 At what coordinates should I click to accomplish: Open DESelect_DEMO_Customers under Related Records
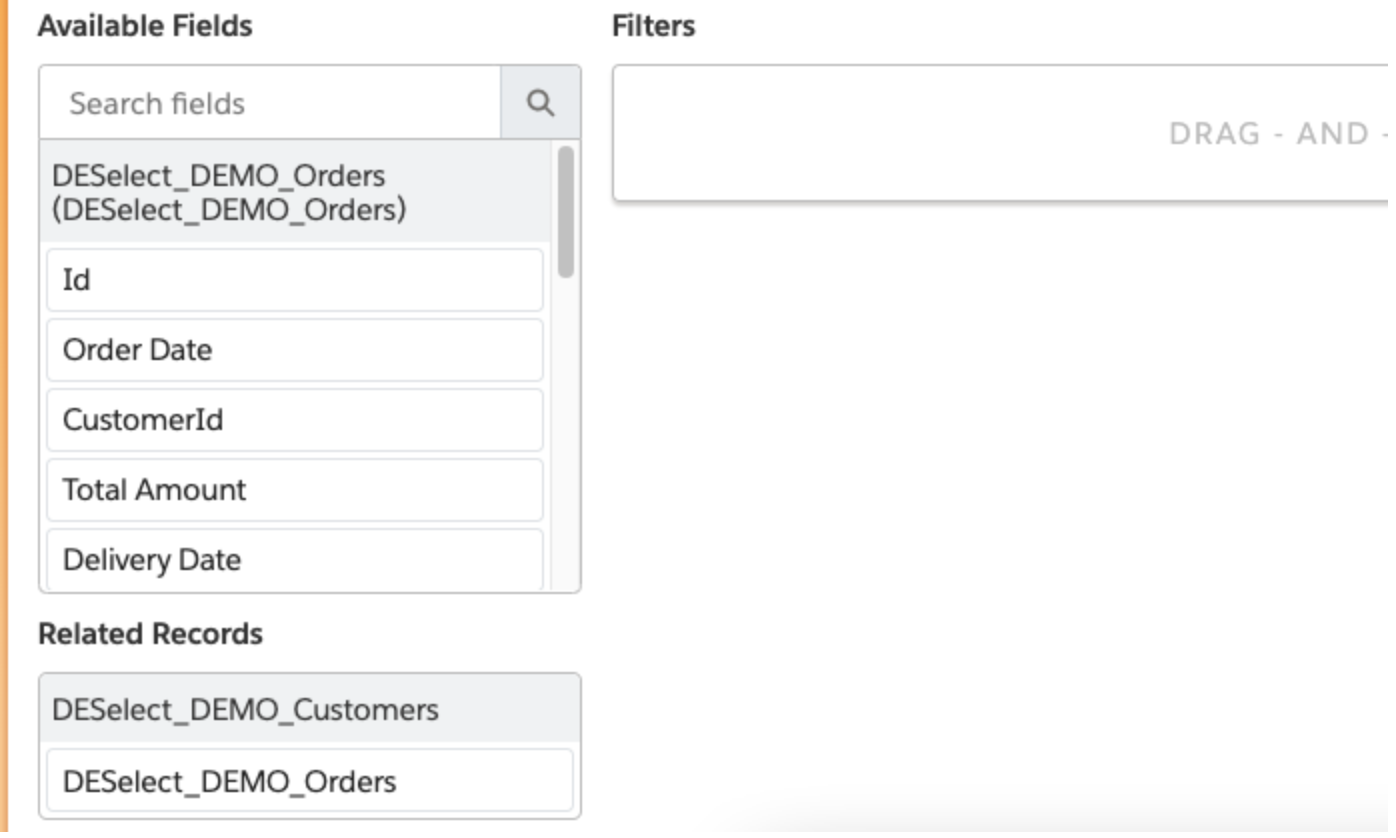310,709
